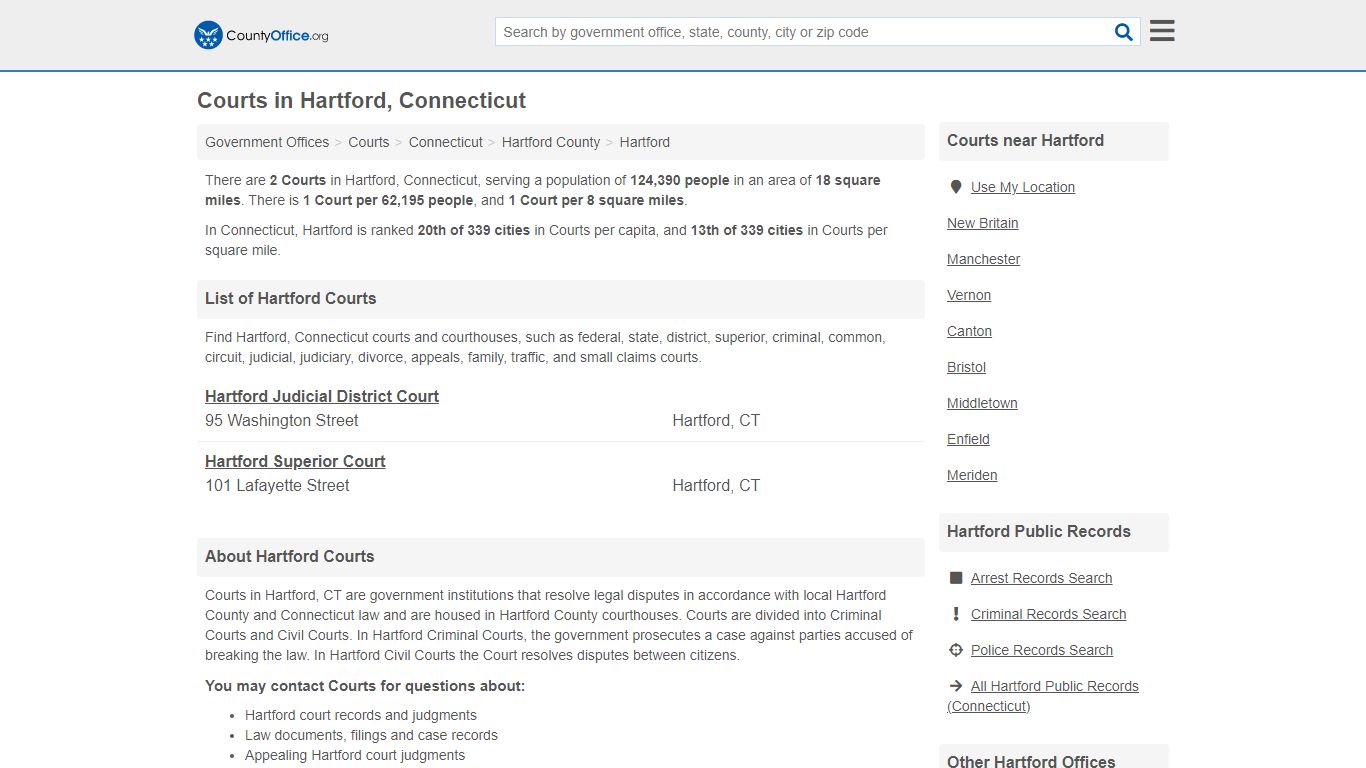Click the Arrest Records square icon
Image resolution: width=1366 pixels, height=768 pixels.
click(x=955, y=578)
